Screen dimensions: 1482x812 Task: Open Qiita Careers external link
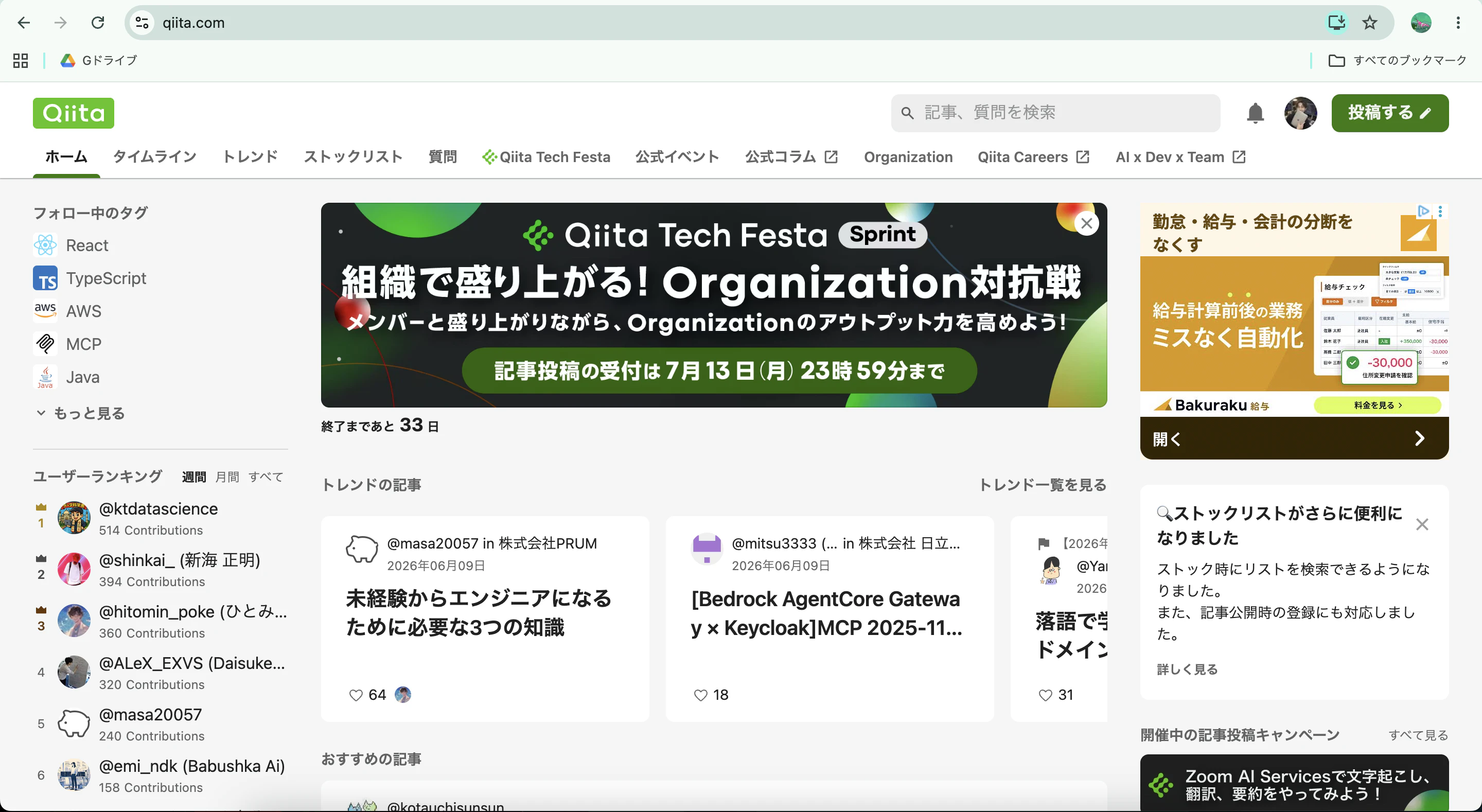pos(1033,156)
